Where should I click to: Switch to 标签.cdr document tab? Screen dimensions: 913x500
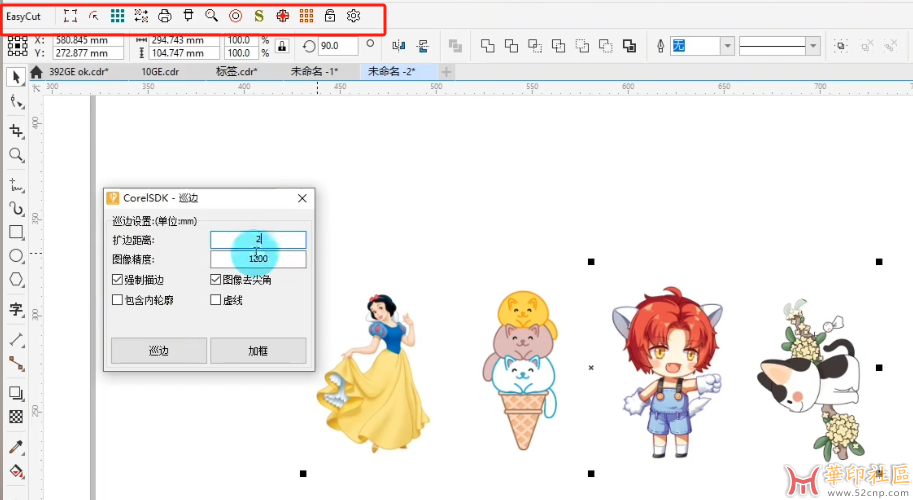pyautogui.click(x=236, y=72)
